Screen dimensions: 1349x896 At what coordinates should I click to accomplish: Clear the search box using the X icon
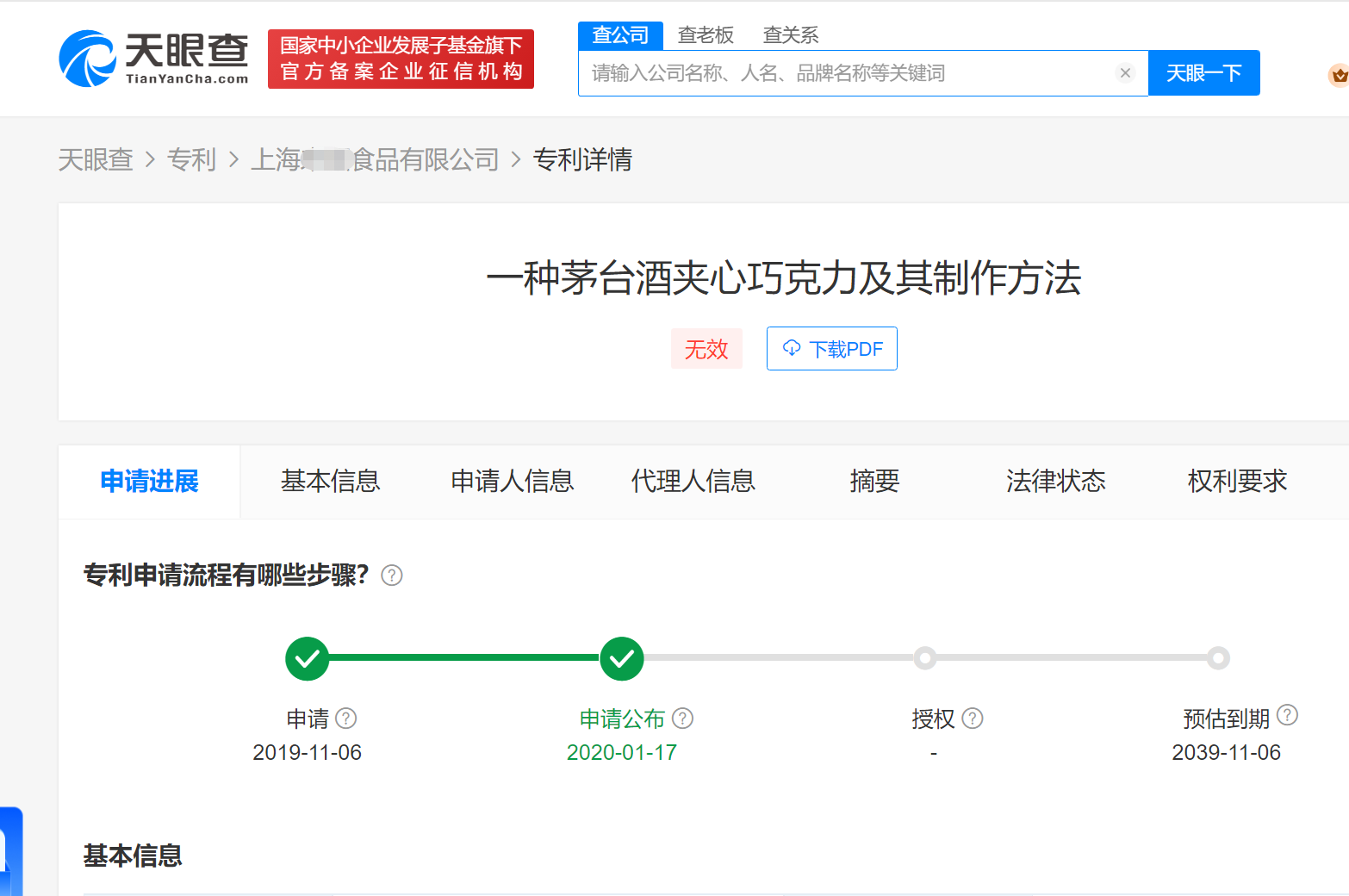[x=1125, y=72]
